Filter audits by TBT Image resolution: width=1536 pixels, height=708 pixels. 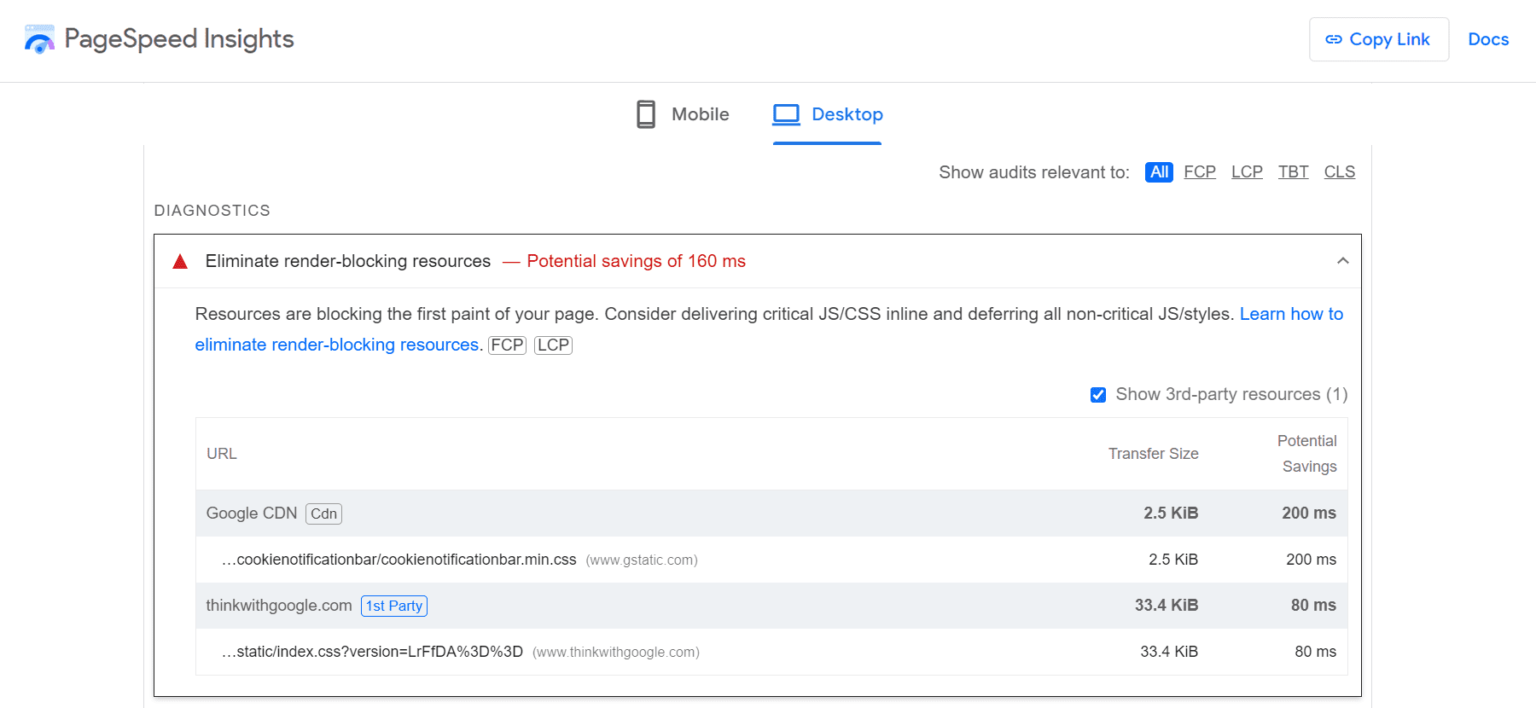click(1293, 171)
